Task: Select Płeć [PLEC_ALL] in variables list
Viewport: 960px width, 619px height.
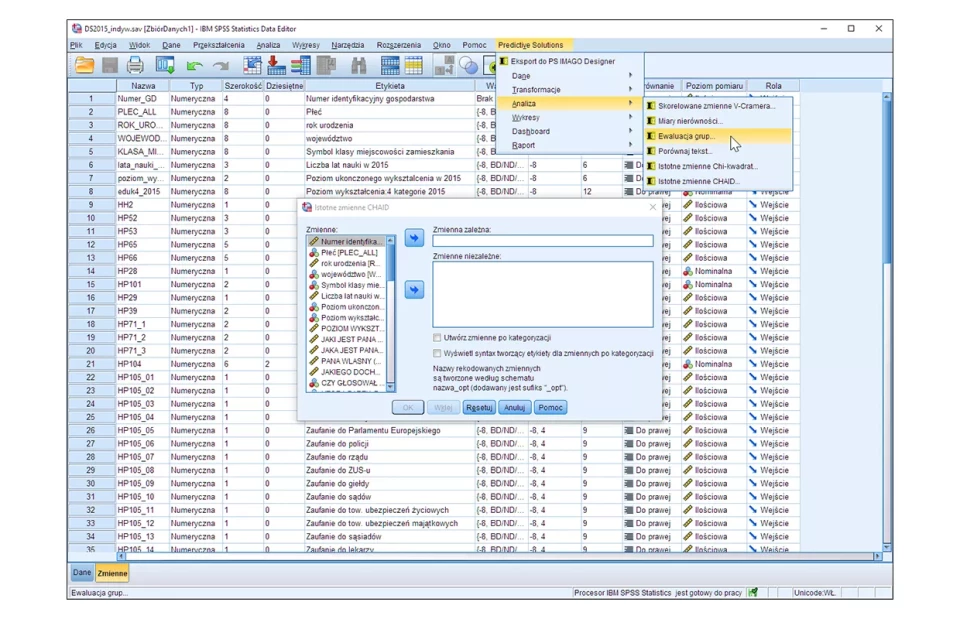Action: coord(349,253)
